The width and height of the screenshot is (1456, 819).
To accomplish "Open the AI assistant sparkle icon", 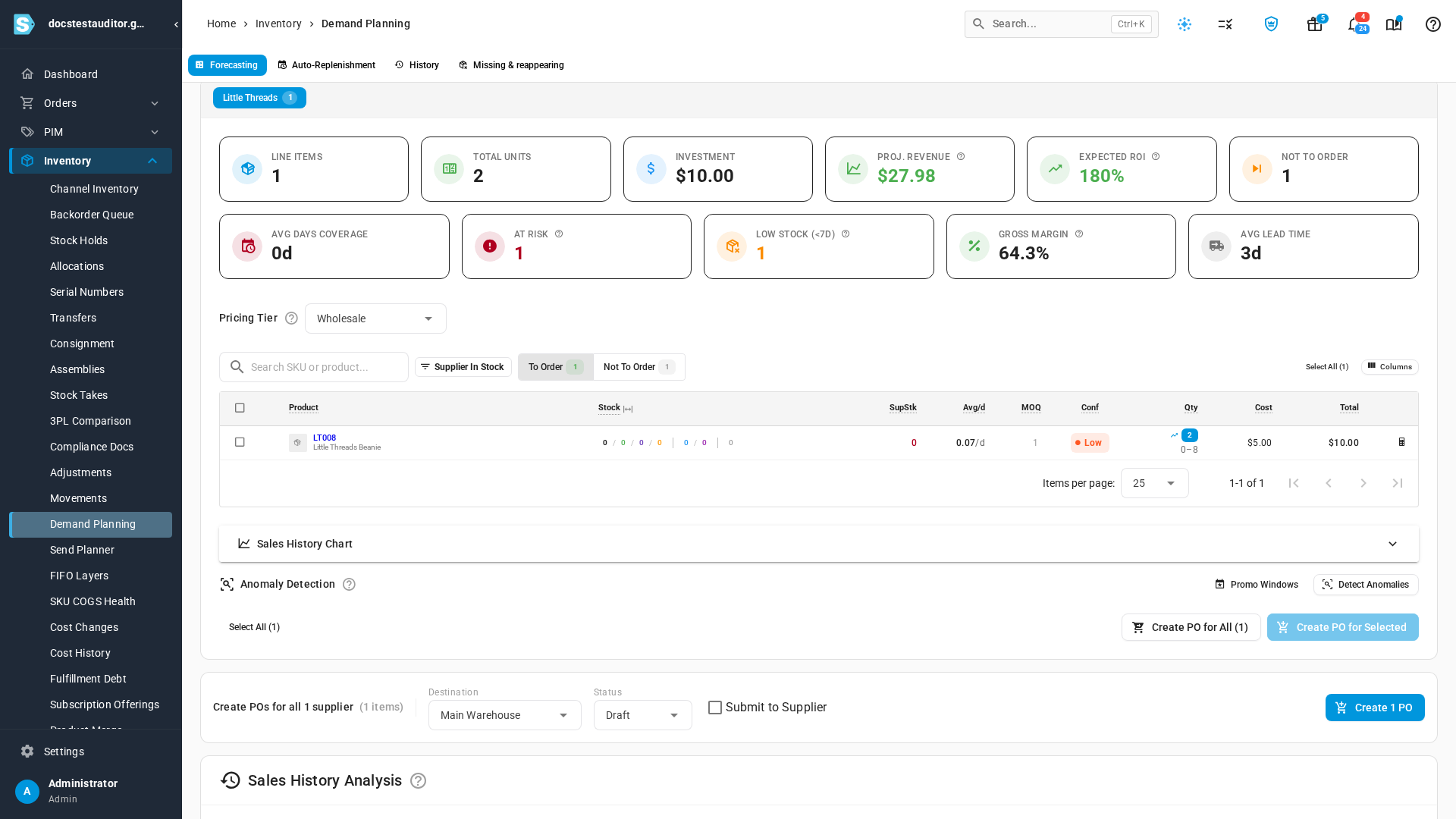I will (x=1185, y=24).
